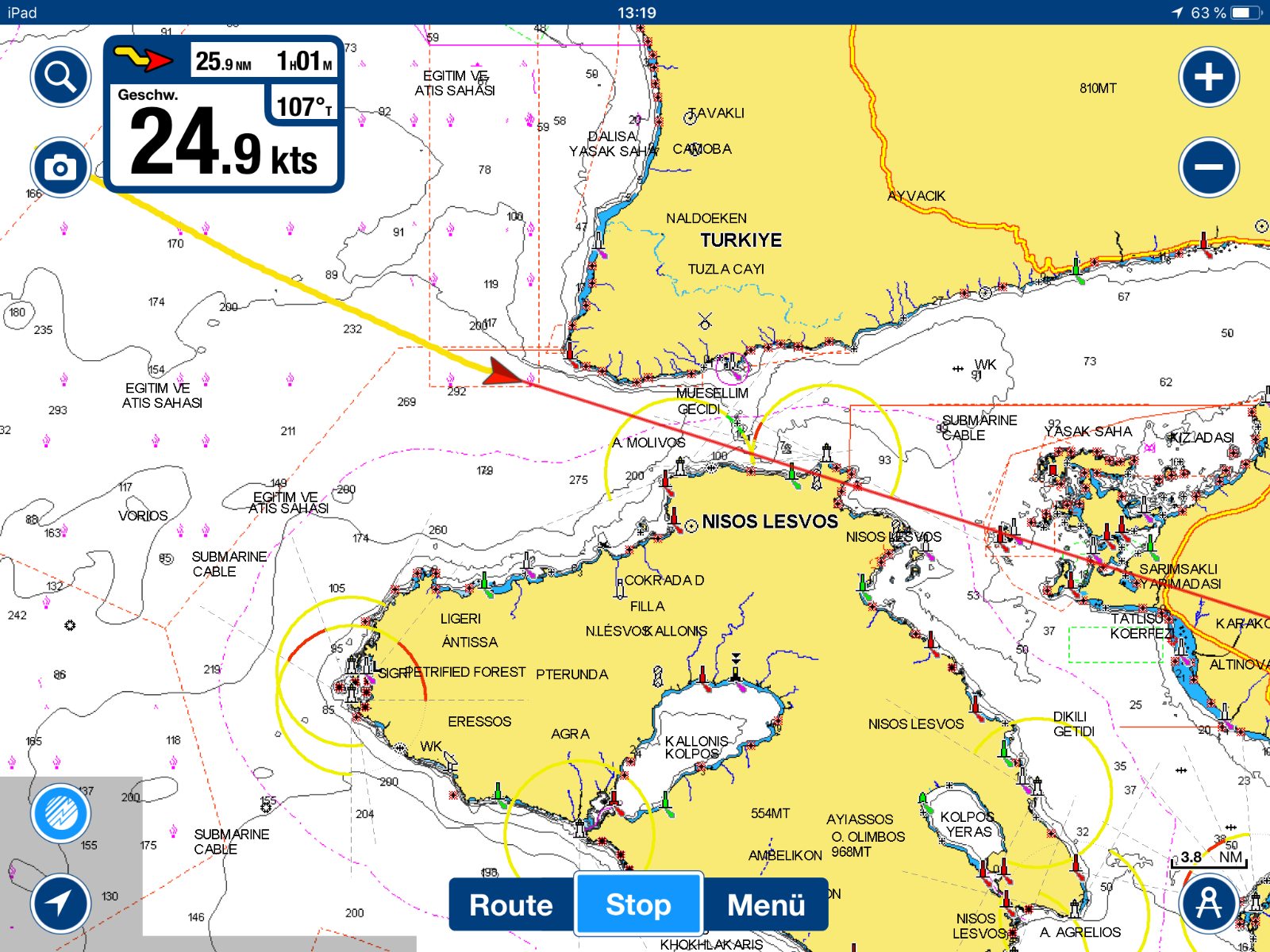Select the NISOS LESVOS island label
The image size is (1270, 952).
769,521
